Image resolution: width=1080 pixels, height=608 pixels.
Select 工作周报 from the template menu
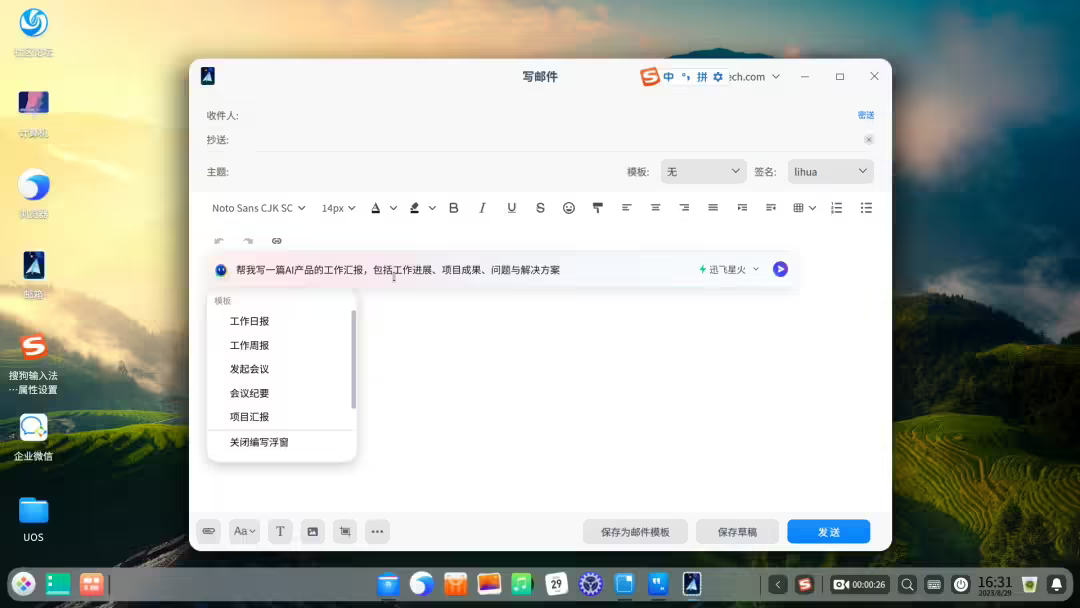coord(248,345)
